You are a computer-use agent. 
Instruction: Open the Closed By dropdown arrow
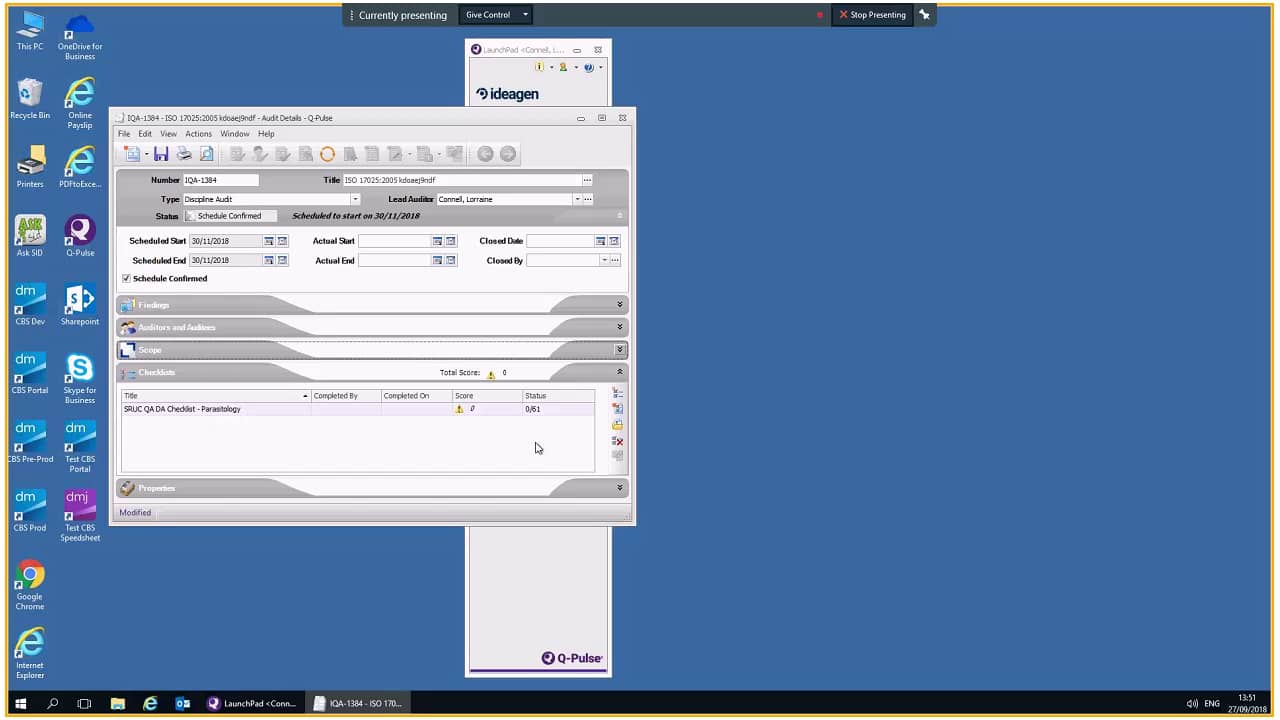click(604, 260)
